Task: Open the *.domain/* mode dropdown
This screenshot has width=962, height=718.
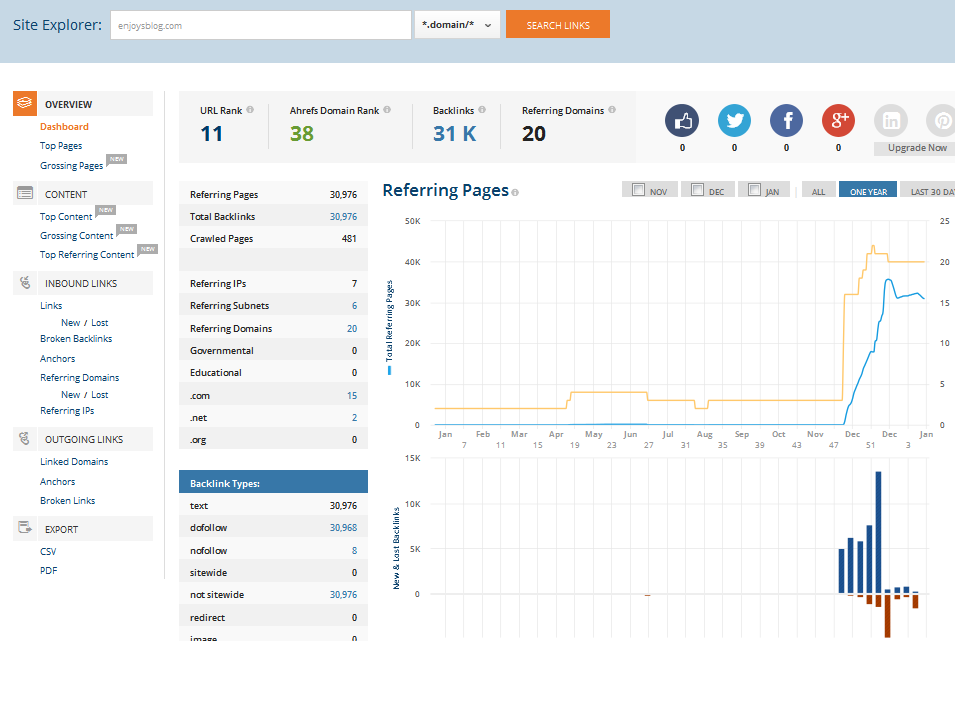Action: (457, 25)
